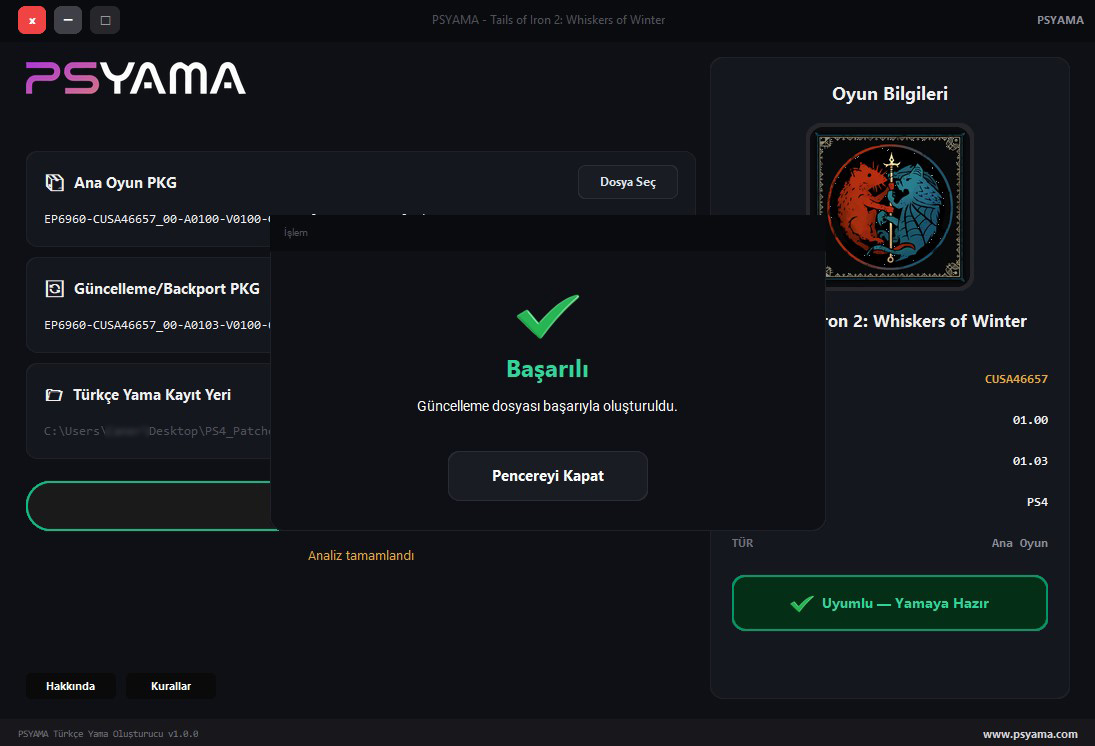Close the window with the red x button
The image size is (1095, 746).
tap(32, 20)
